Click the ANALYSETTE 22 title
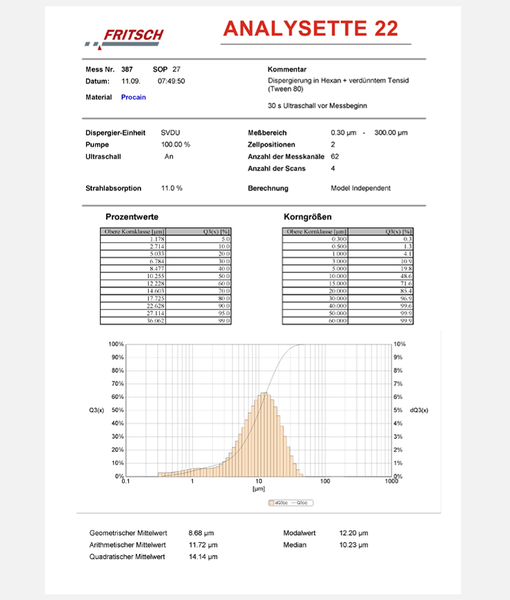Viewport: 510px width, 600px height. 311,29
